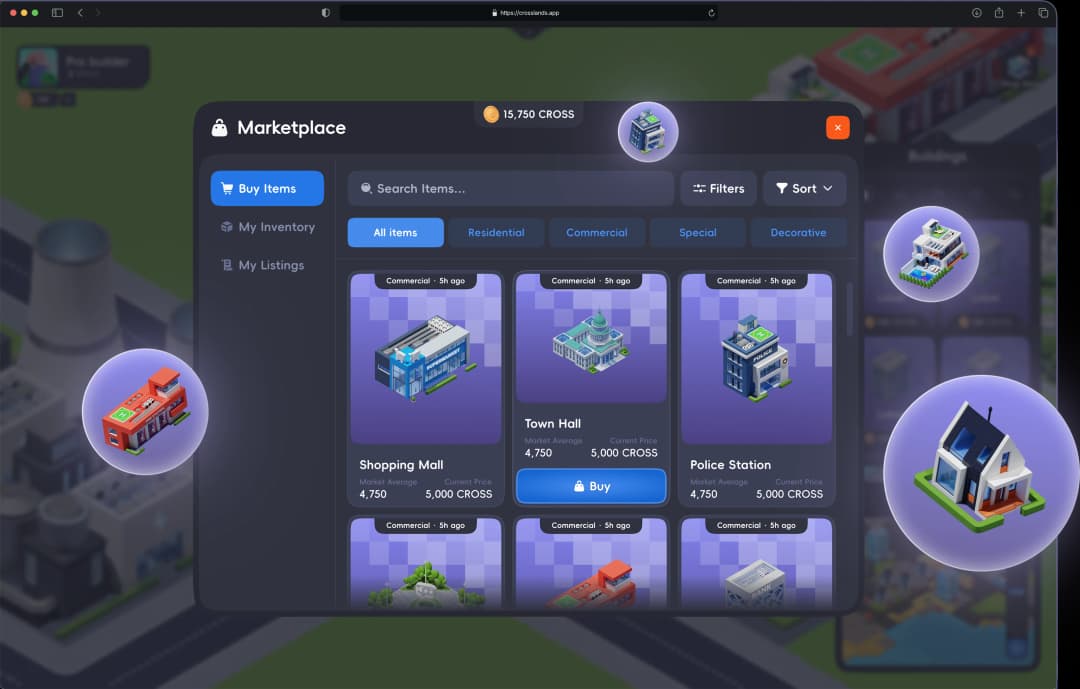Toggle the browser sidebar

[57, 12]
